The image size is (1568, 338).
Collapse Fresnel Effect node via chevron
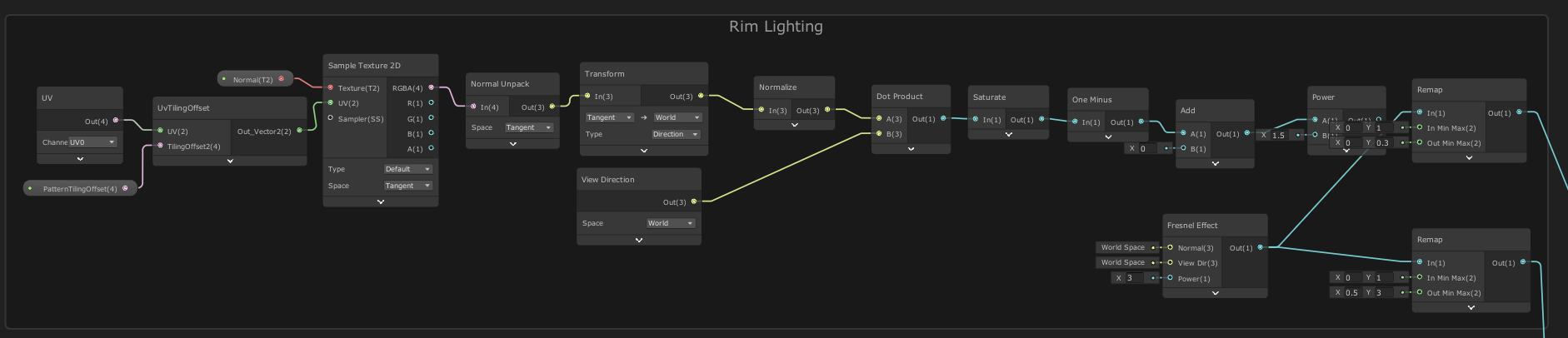pyautogui.click(x=1216, y=293)
